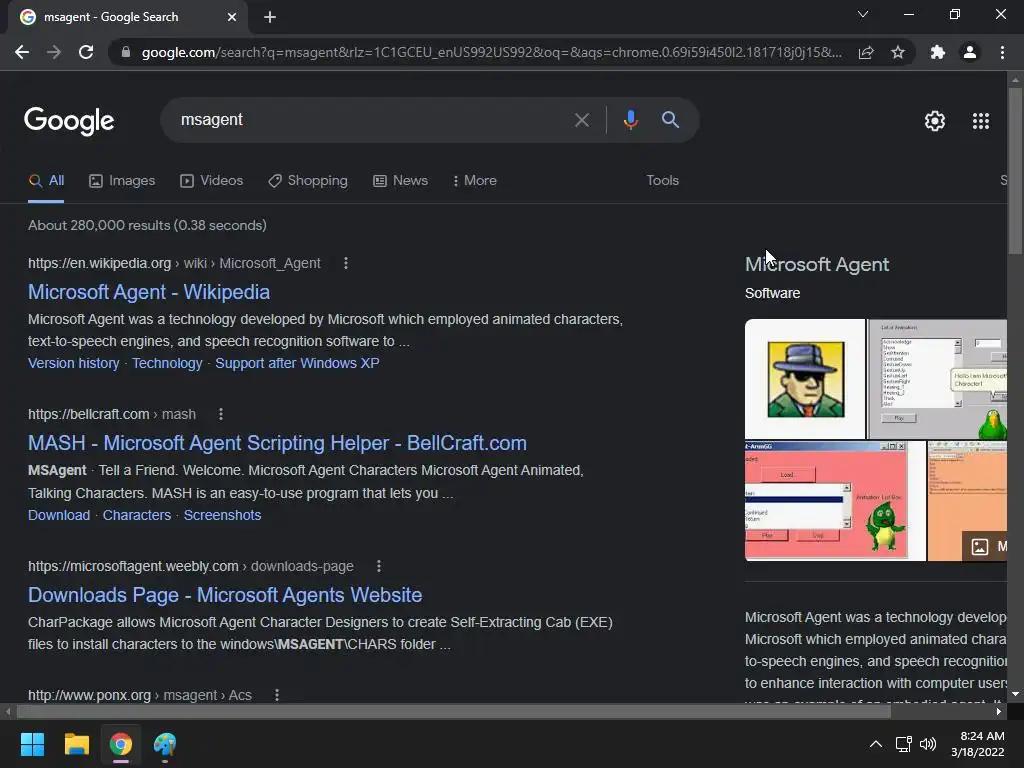Open File Explorer from taskbar

76,744
